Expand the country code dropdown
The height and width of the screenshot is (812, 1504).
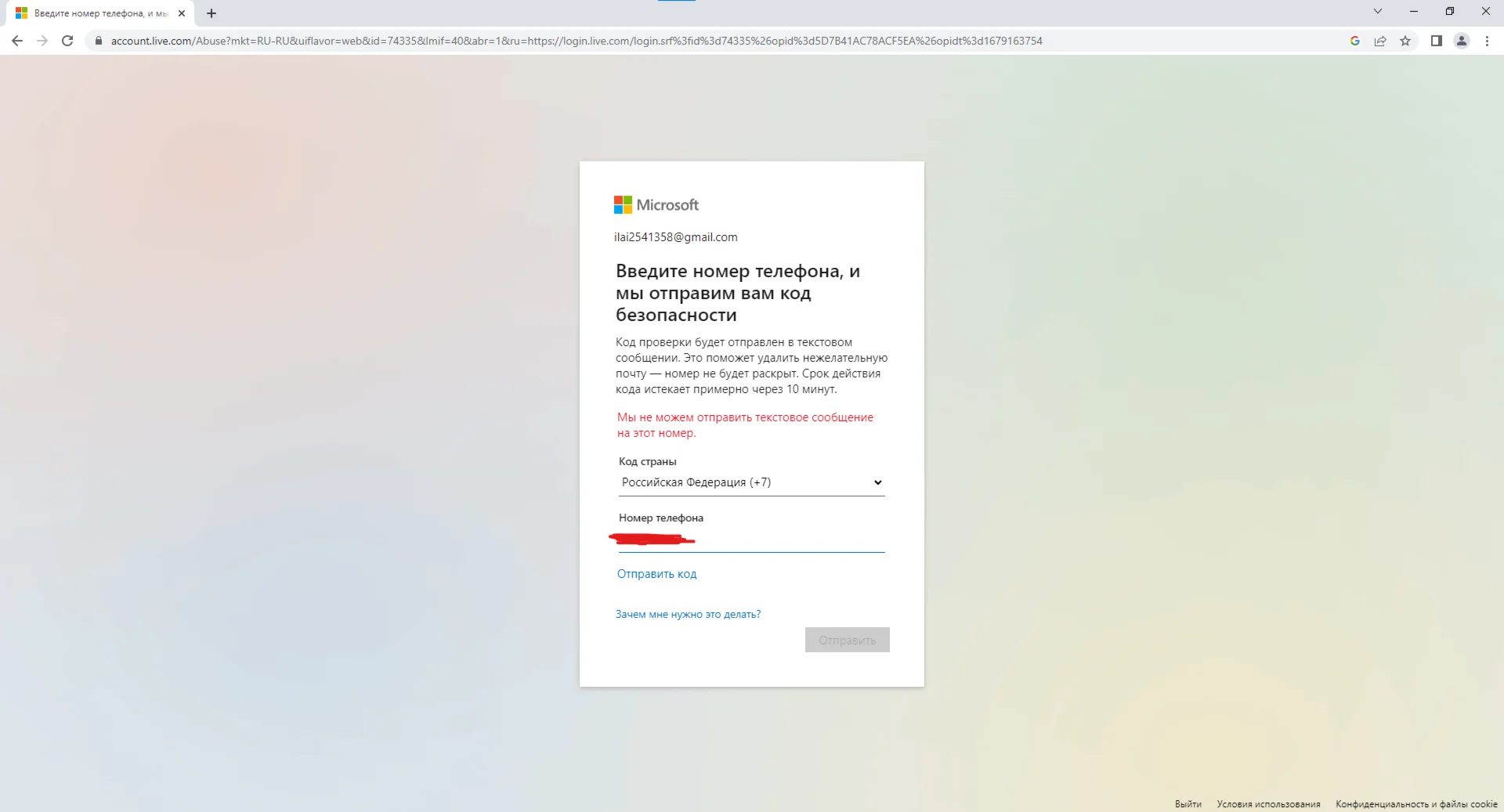(x=751, y=482)
